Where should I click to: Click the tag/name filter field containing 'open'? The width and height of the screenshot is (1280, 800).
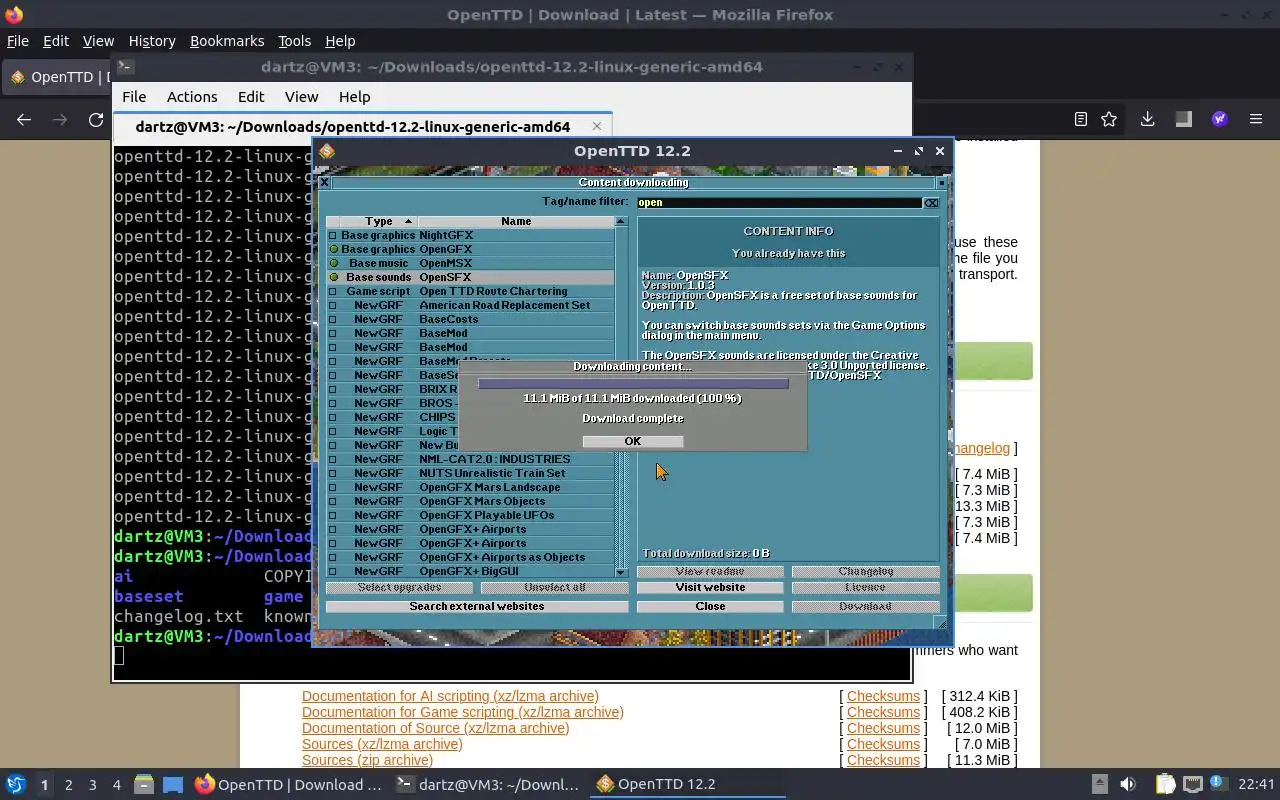tap(779, 202)
